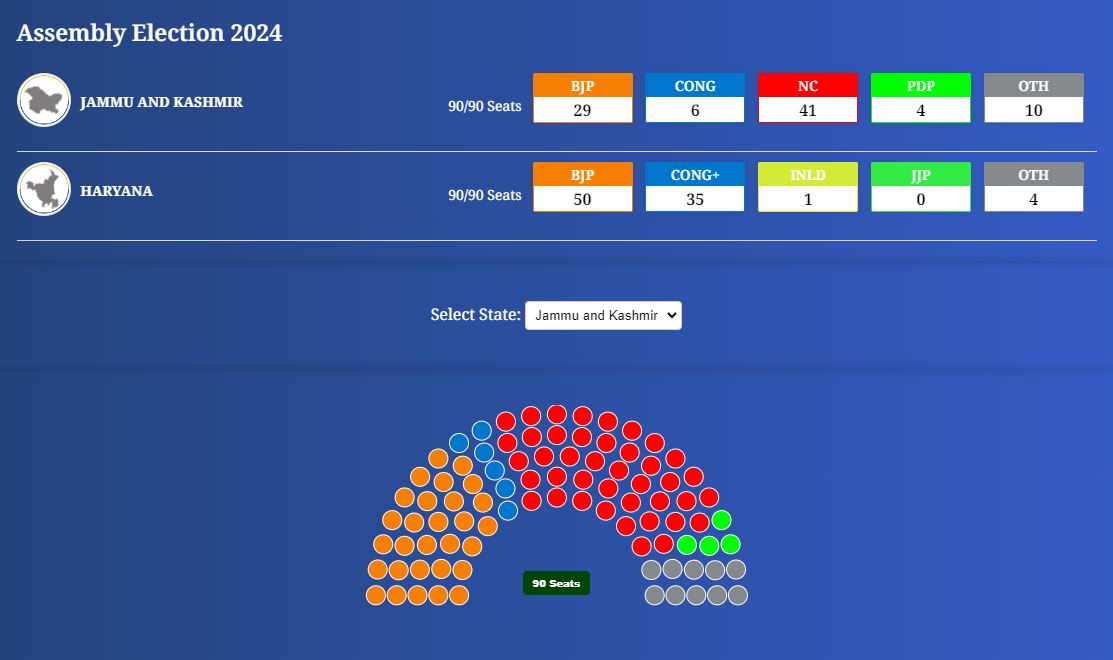This screenshot has width=1113, height=660.
Task: Click the JAMMU AND KASHMIR state name
Action: click(x=161, y=102)
